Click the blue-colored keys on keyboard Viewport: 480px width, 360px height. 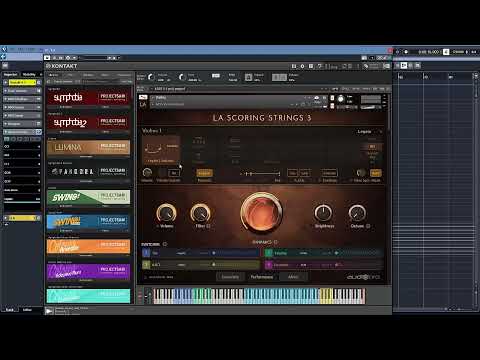(182, 296)
